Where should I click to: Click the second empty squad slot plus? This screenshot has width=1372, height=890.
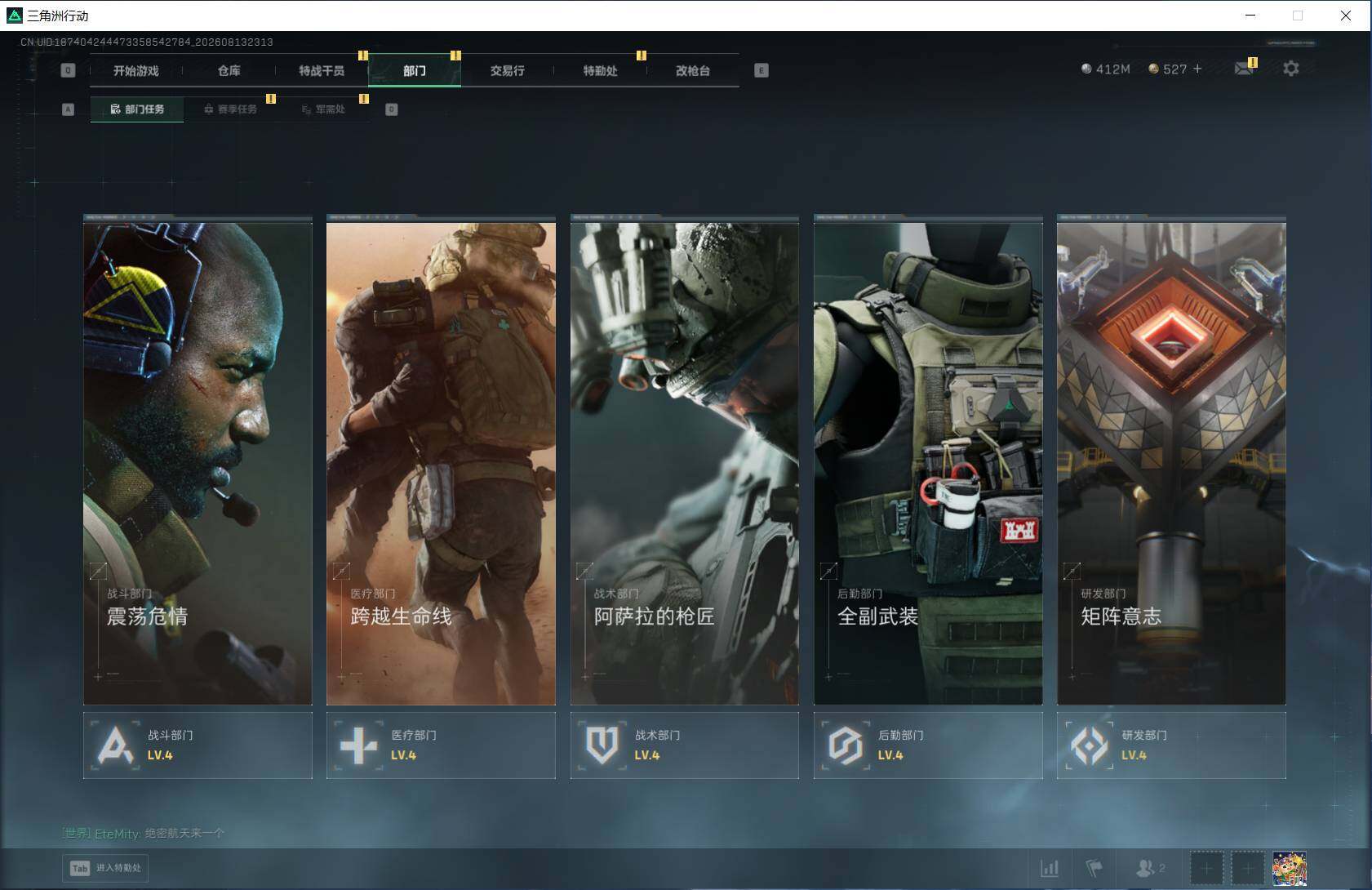click(x=1247, y=868)
